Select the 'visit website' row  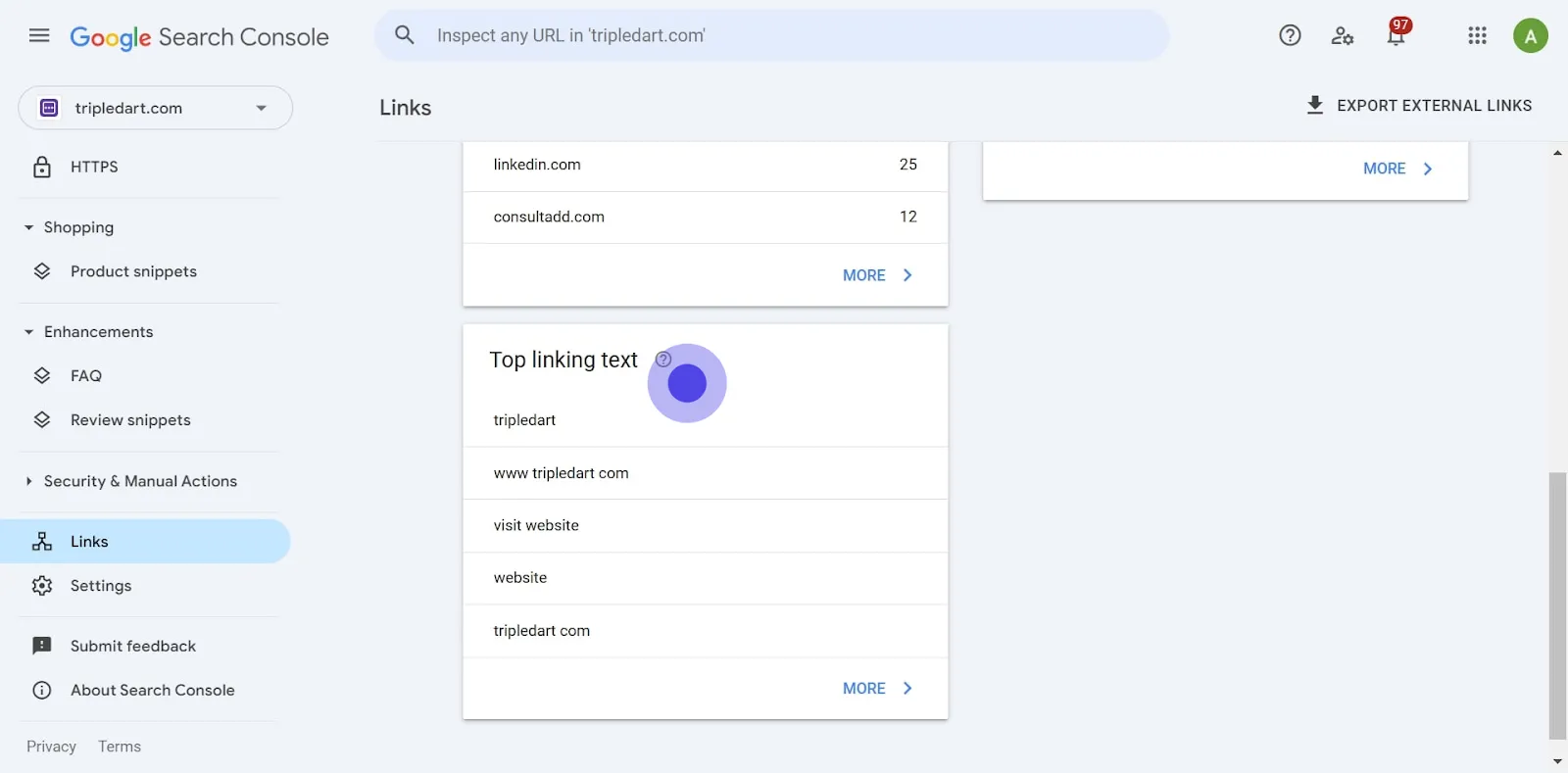705,526
